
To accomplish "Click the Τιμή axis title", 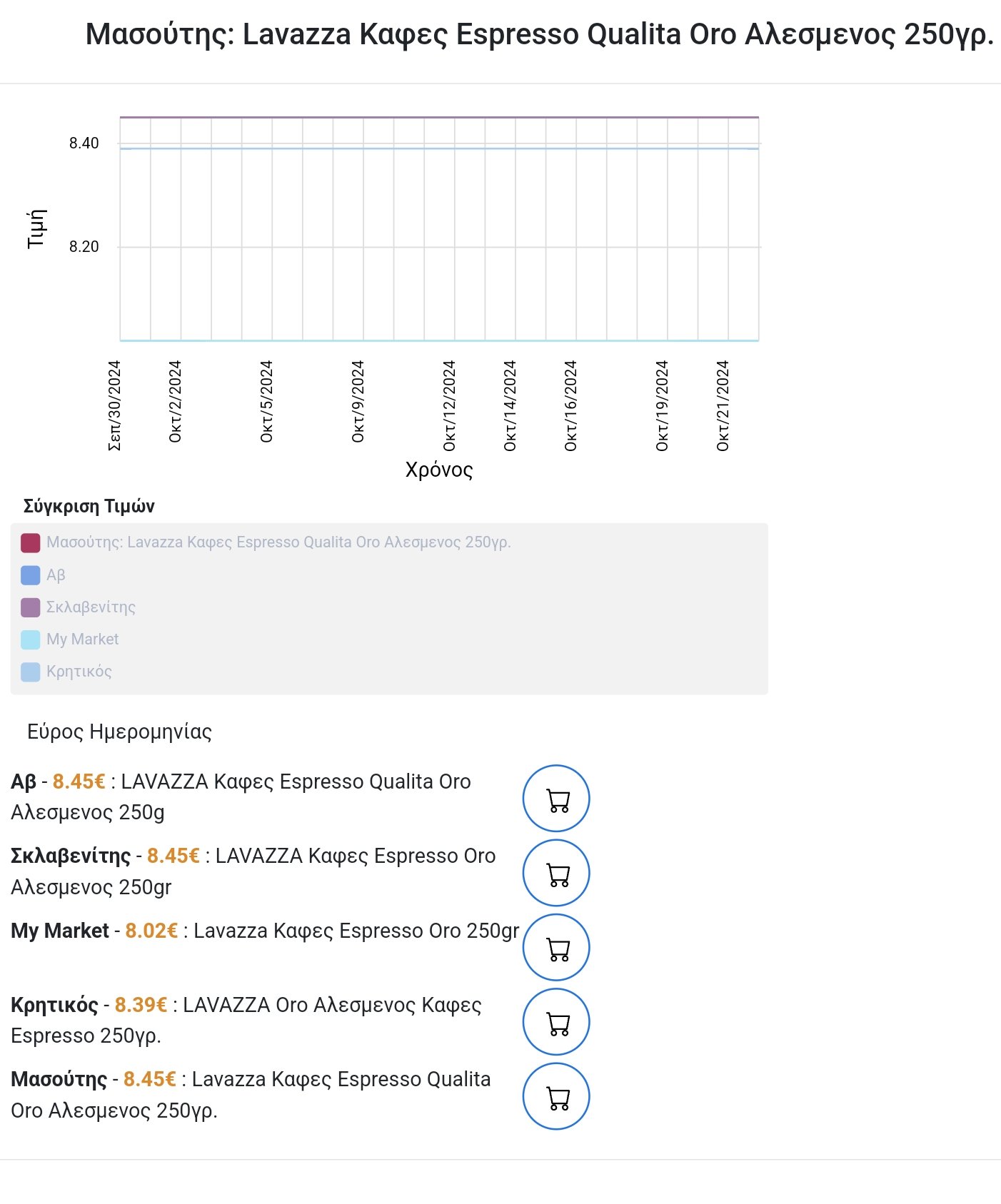I will click(x=36, y=228).
